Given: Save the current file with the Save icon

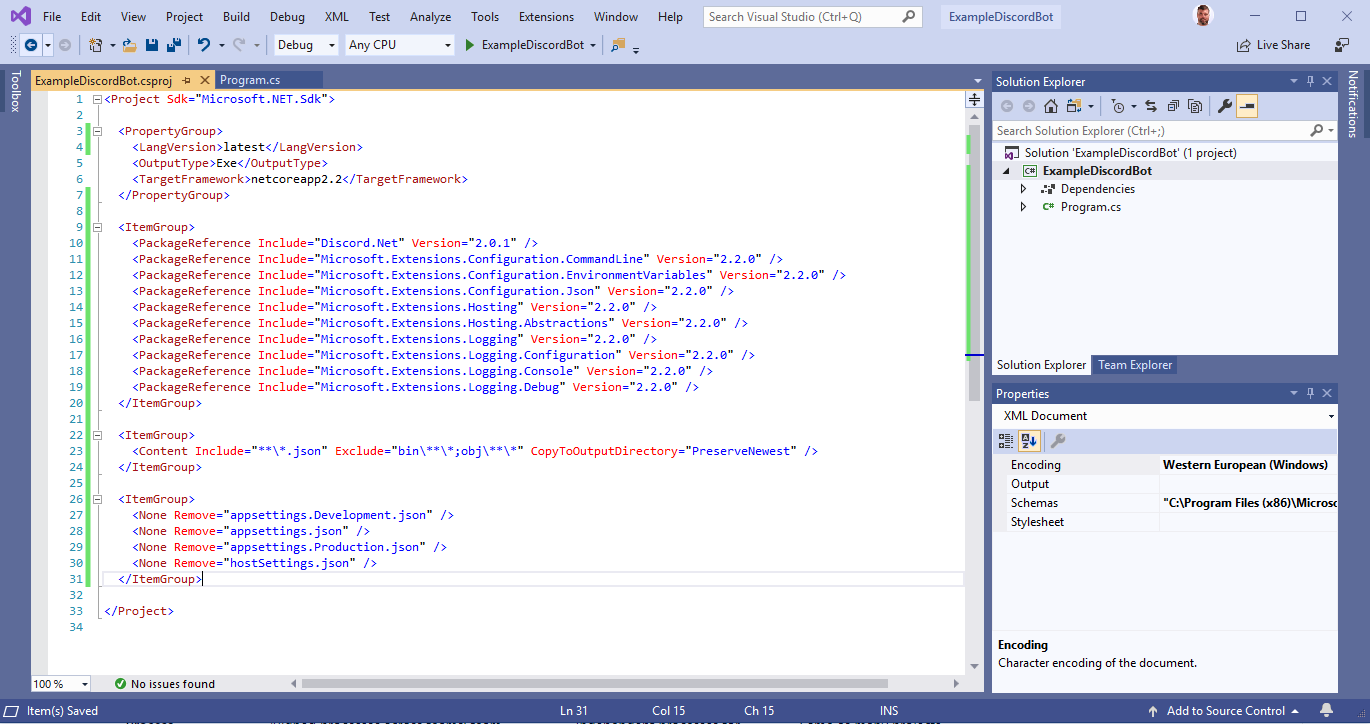Looking at the screenshot, I should 152,45.
